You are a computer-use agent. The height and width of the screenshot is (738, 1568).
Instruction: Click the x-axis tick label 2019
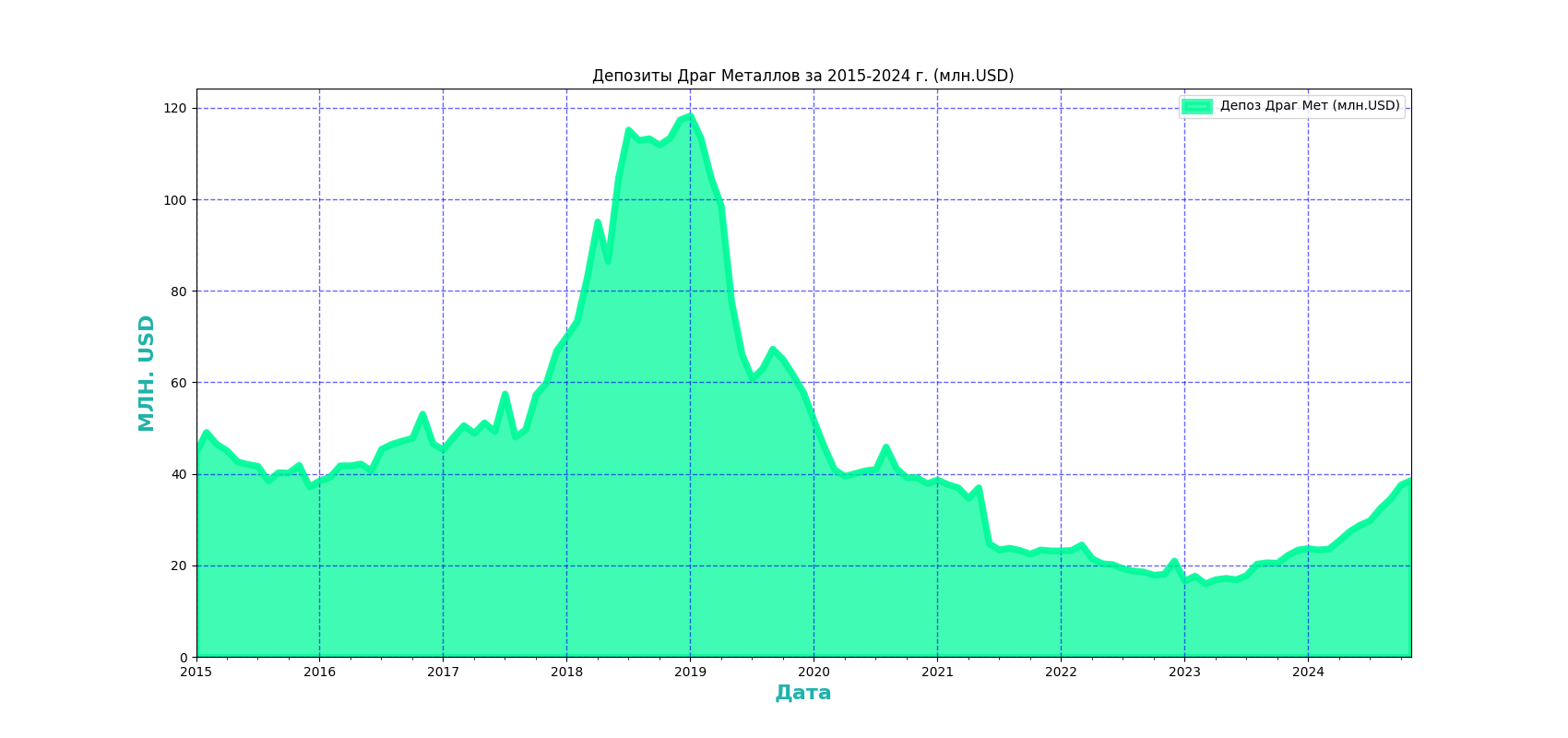tap(690, 672)
